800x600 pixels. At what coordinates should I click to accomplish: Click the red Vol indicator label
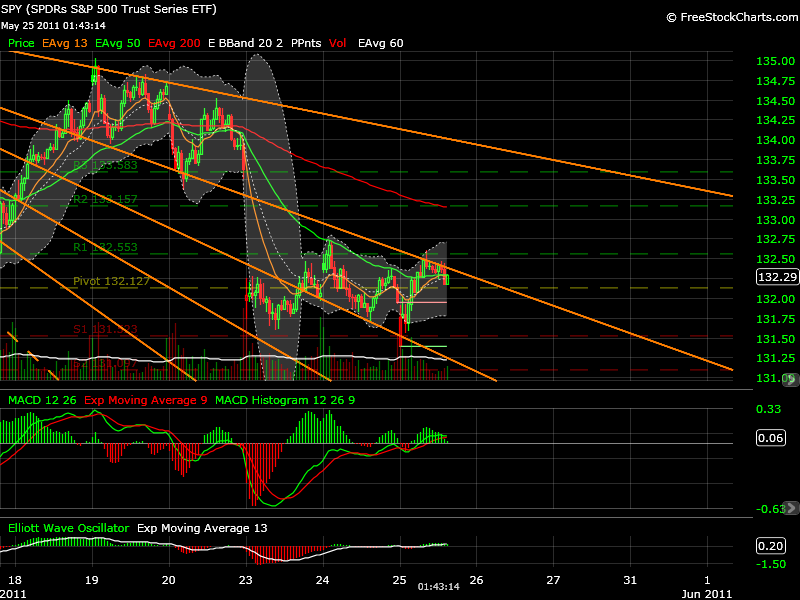338,44
